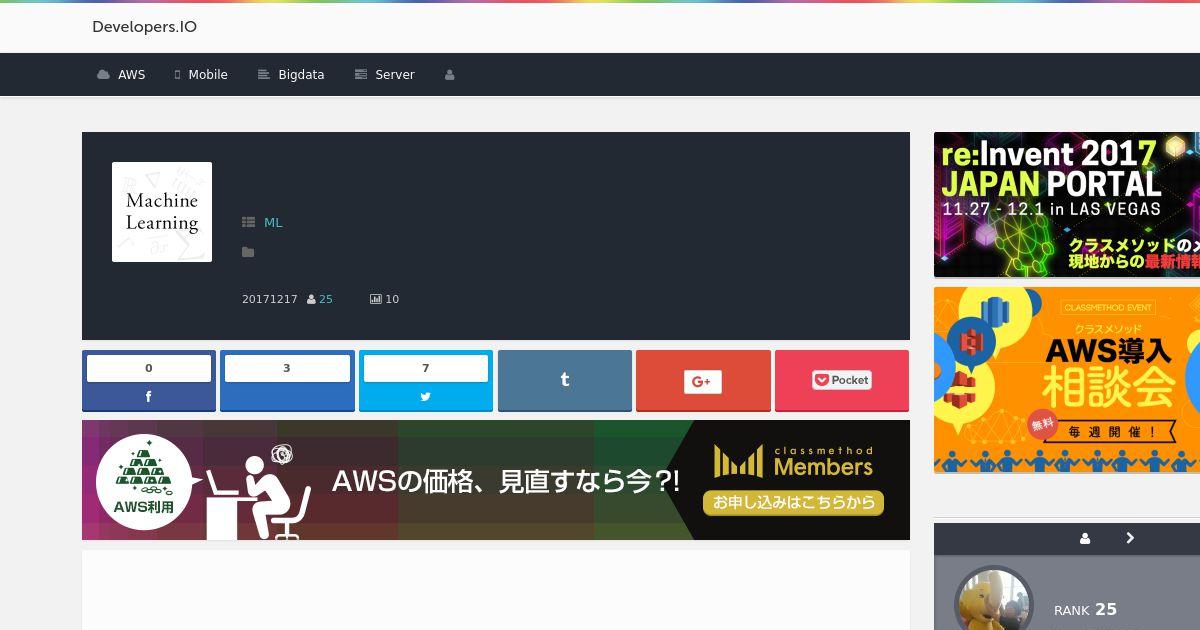Open the Developers.IO home link
The image size is (1200, 630).
(144, 27)
